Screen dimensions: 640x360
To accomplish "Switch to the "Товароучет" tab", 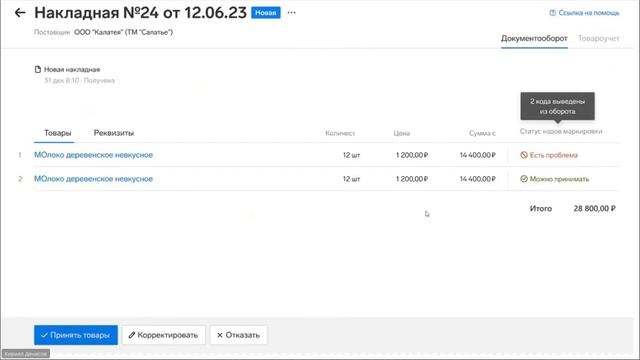I will point(598,38).
